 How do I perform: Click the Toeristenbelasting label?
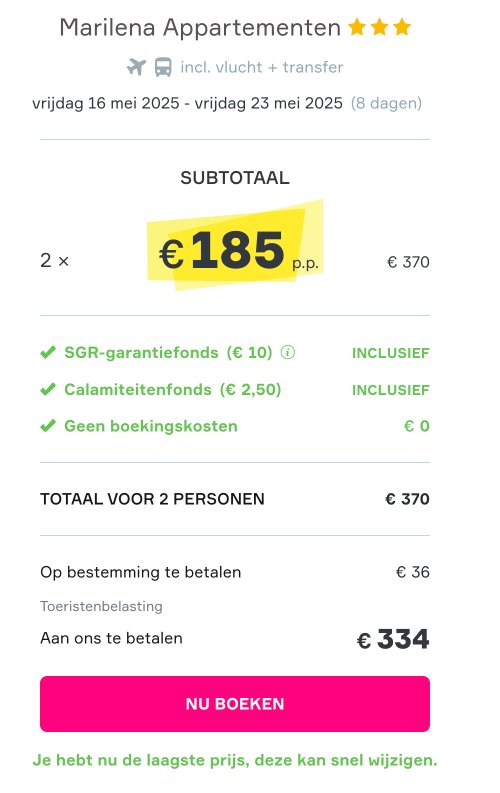(x=102, y=606)
